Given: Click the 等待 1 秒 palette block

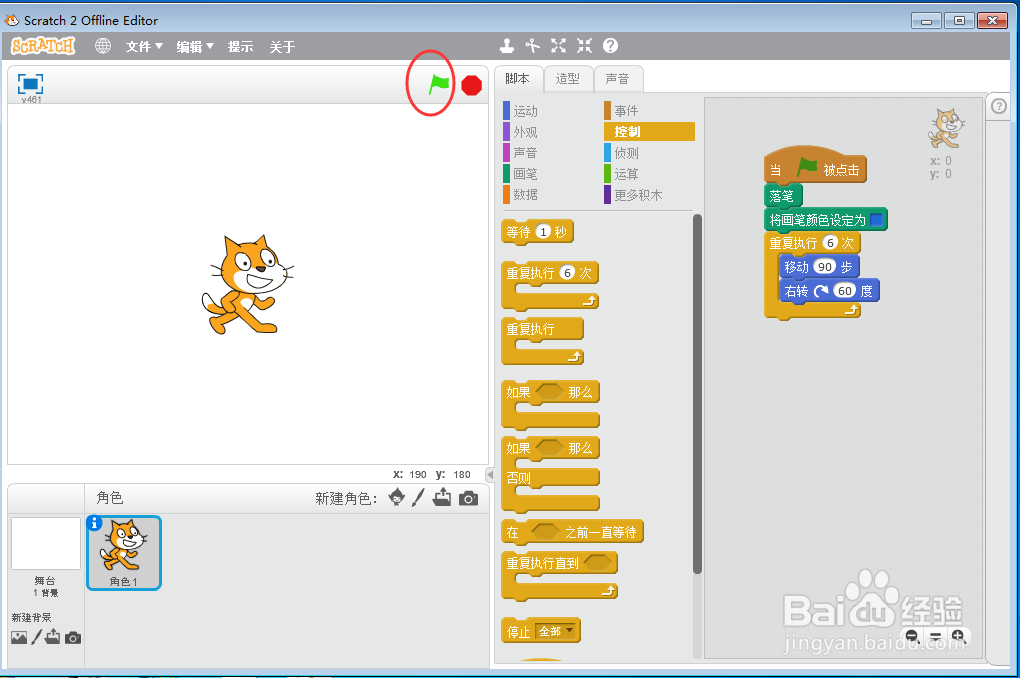Looking at the screenshot, I should tap(537, 232).
